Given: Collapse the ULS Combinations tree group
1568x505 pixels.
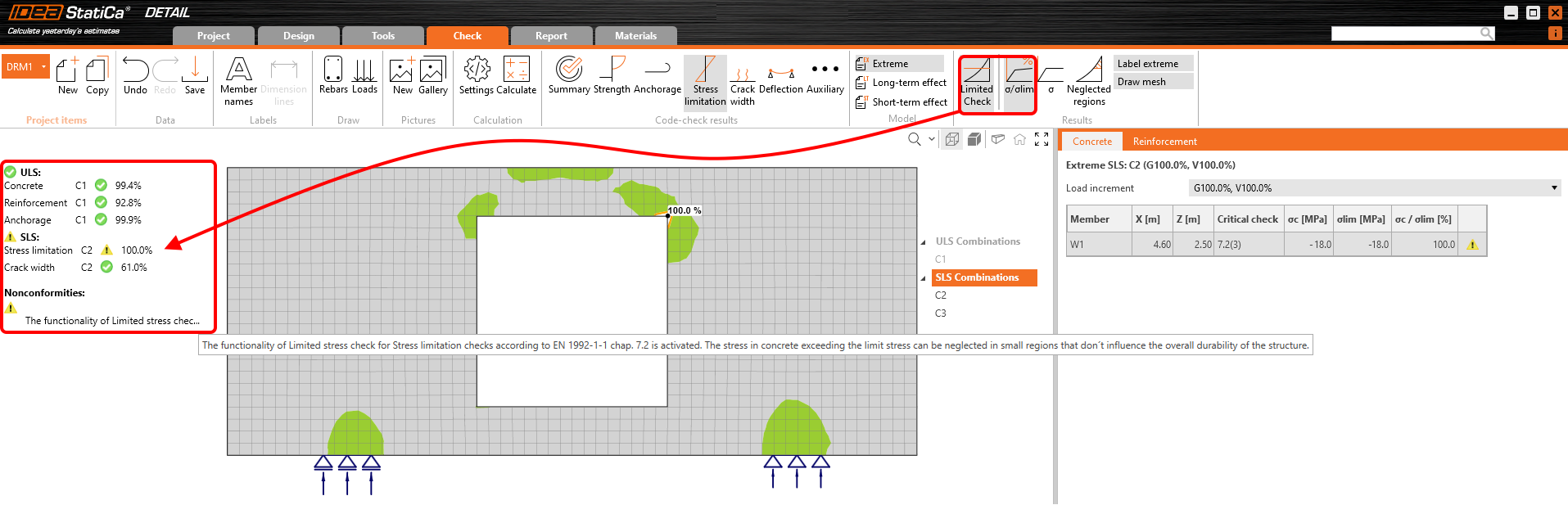Looking at the screenshot, I should coord(924,242).
